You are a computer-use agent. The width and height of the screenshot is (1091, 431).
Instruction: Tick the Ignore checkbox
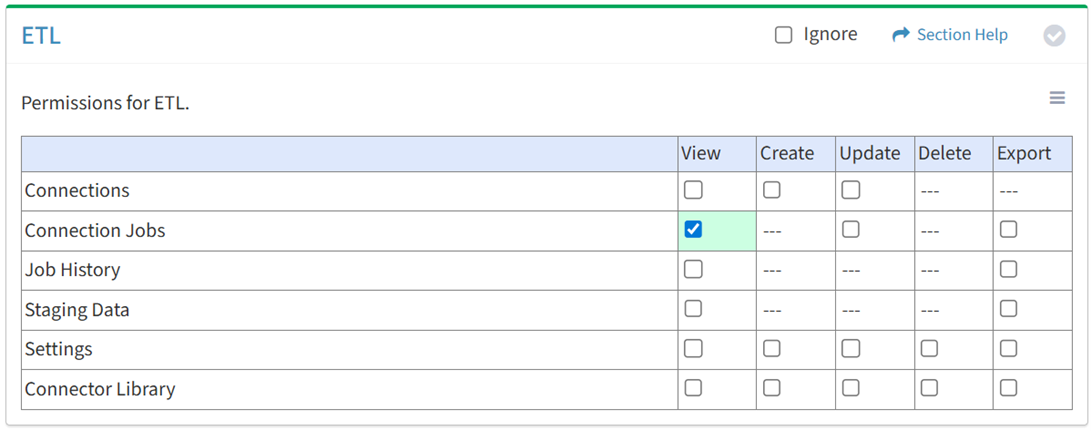click(x=784, y=35)
